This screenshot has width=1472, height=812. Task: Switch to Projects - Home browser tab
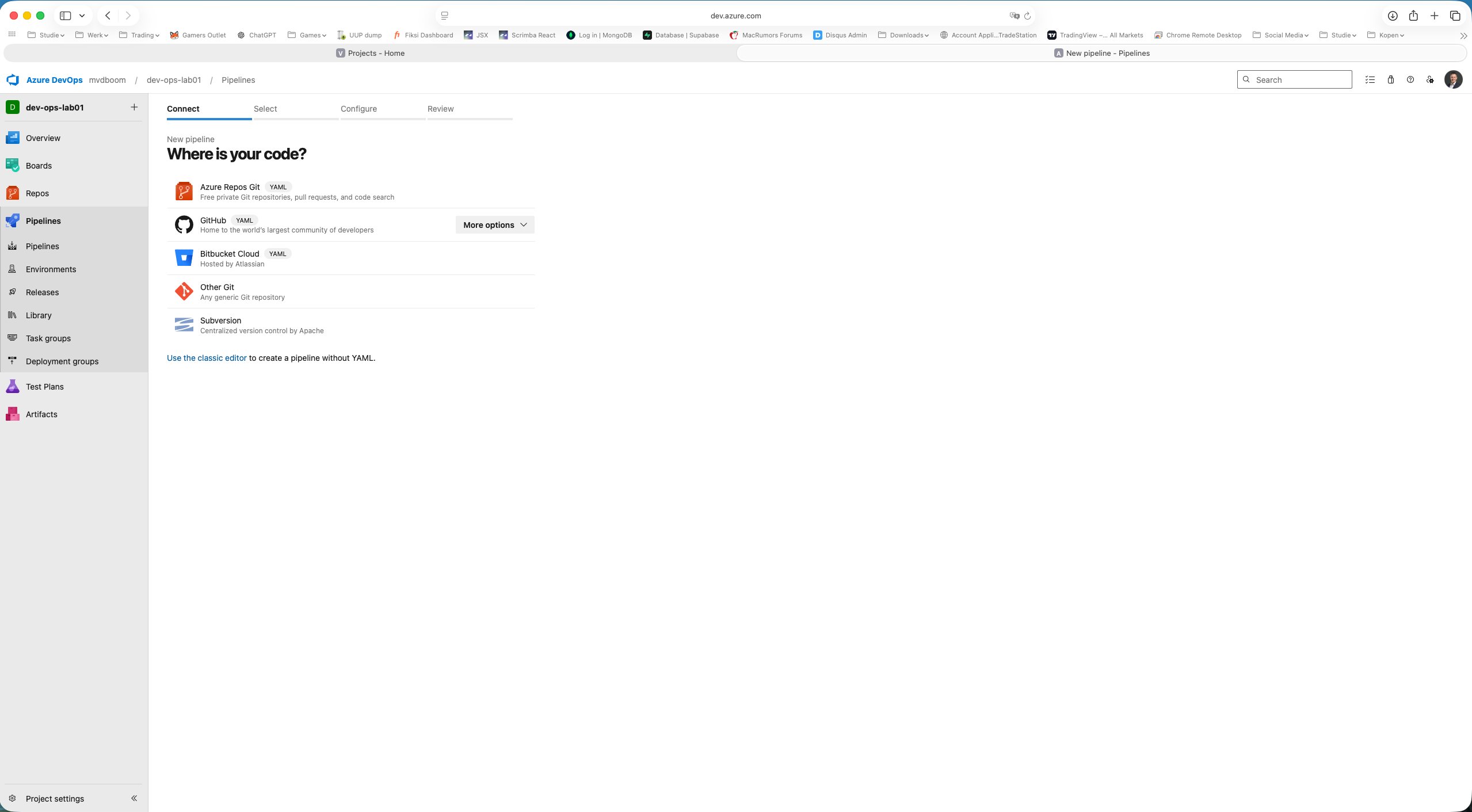pyautogui.click(x=371, y=53)
